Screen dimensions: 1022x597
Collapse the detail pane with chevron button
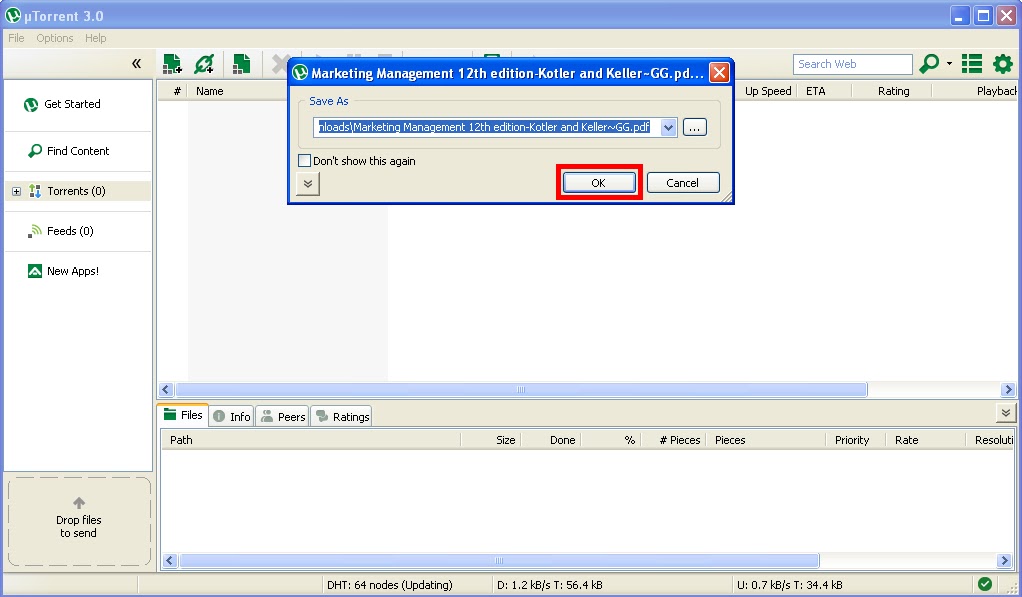(x=1006, y=413)
